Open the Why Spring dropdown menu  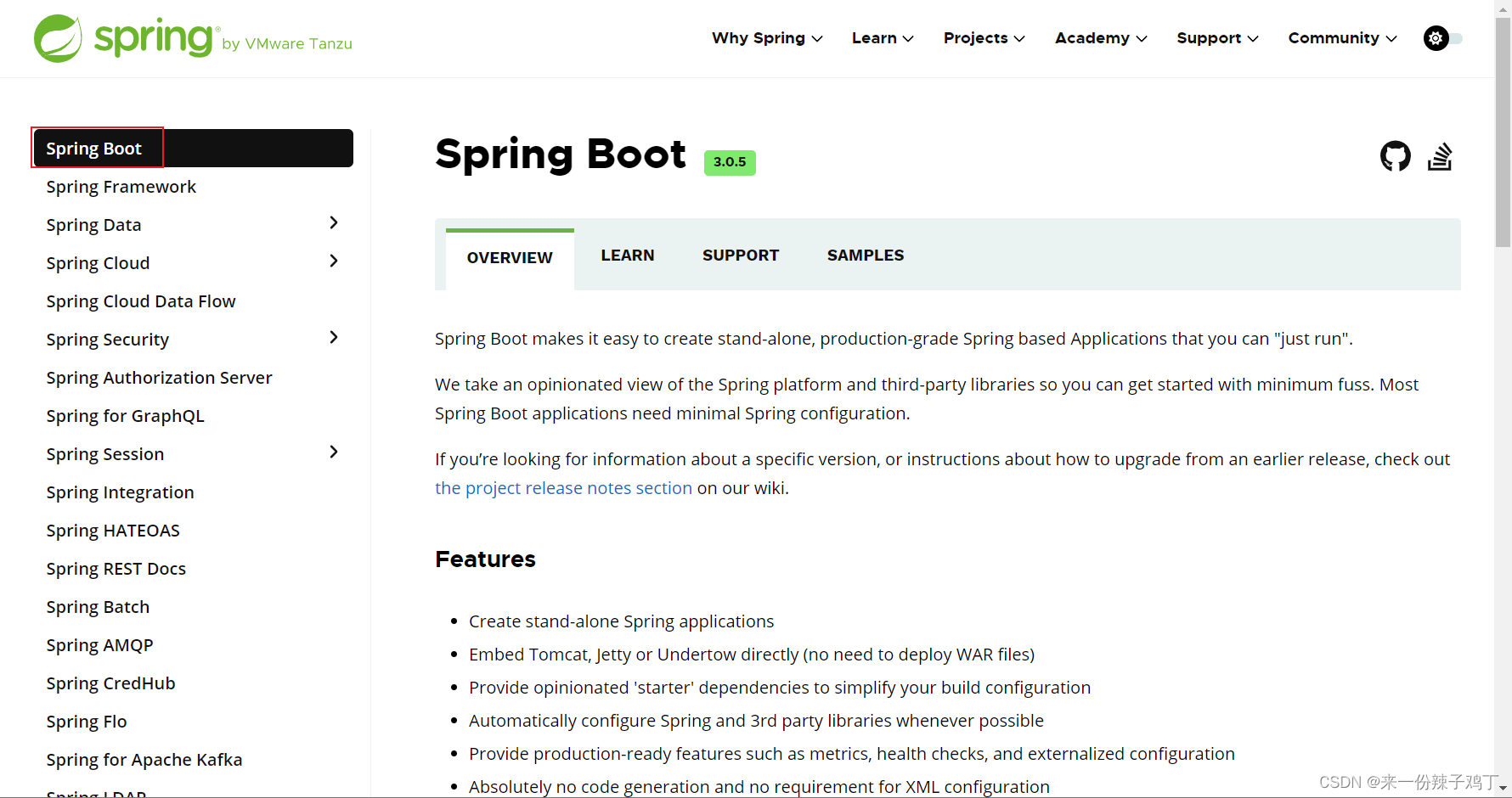click(767, 38)
